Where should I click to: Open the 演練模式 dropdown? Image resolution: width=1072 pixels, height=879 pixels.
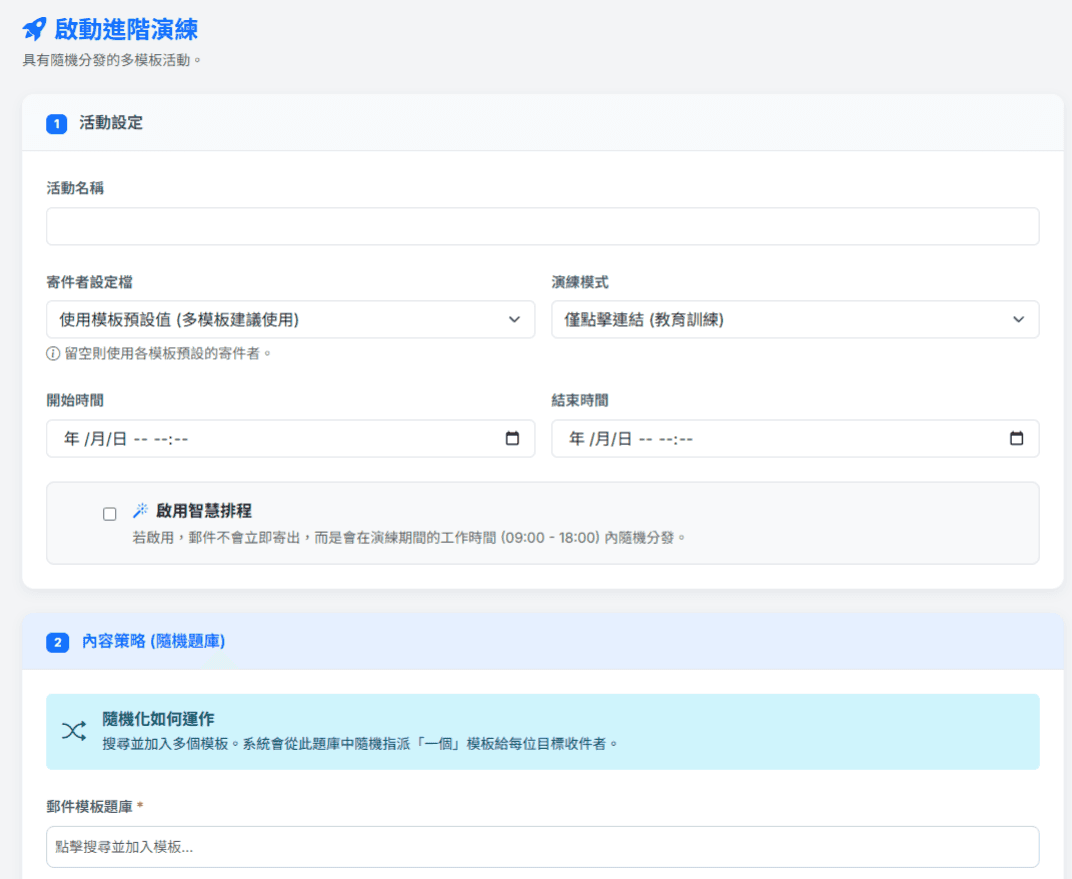pyautogui.click(x=795, y=319)
